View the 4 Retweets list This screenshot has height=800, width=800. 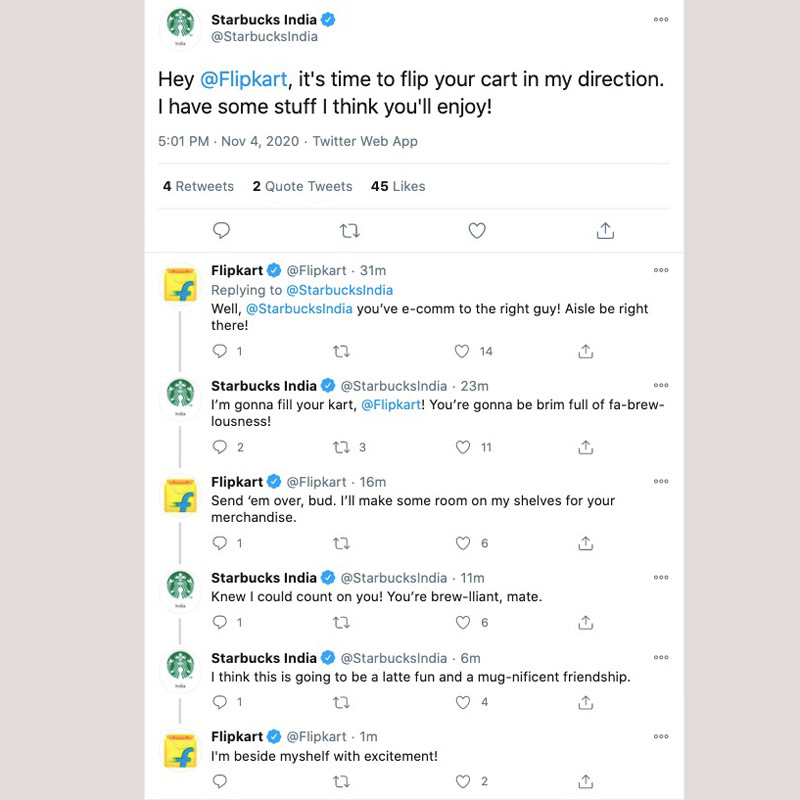click(198, 186)
